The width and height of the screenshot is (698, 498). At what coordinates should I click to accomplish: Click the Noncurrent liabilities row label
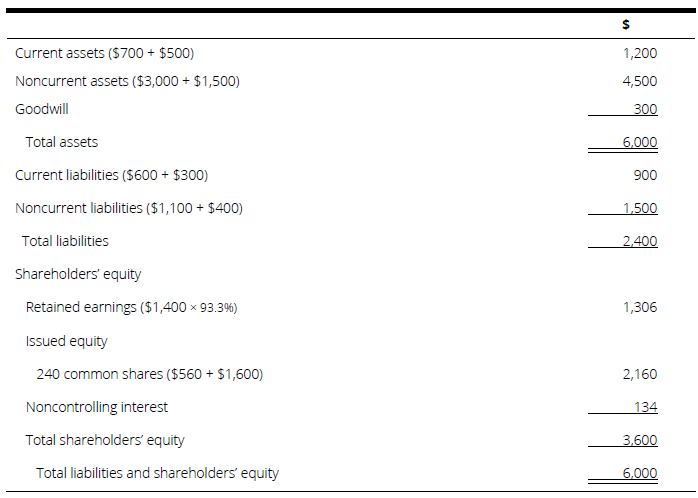pos(129,208)
